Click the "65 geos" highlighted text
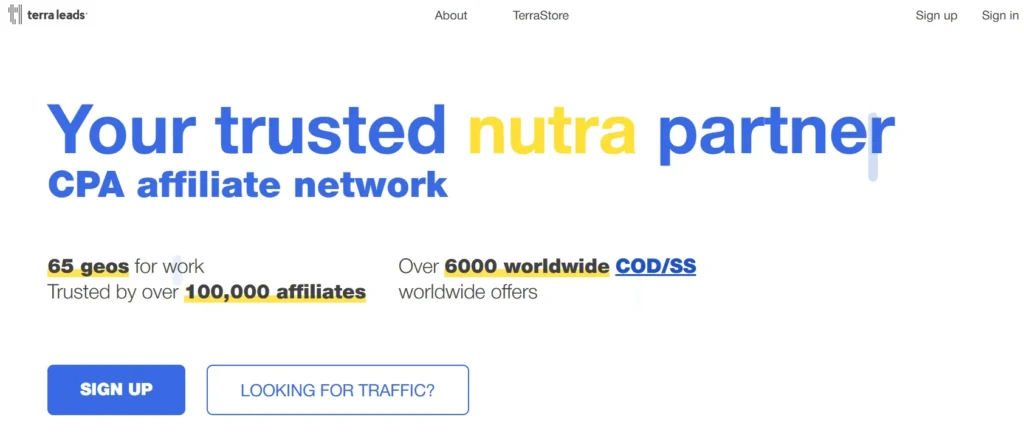Screen dimensions: 1024x434 88,266
